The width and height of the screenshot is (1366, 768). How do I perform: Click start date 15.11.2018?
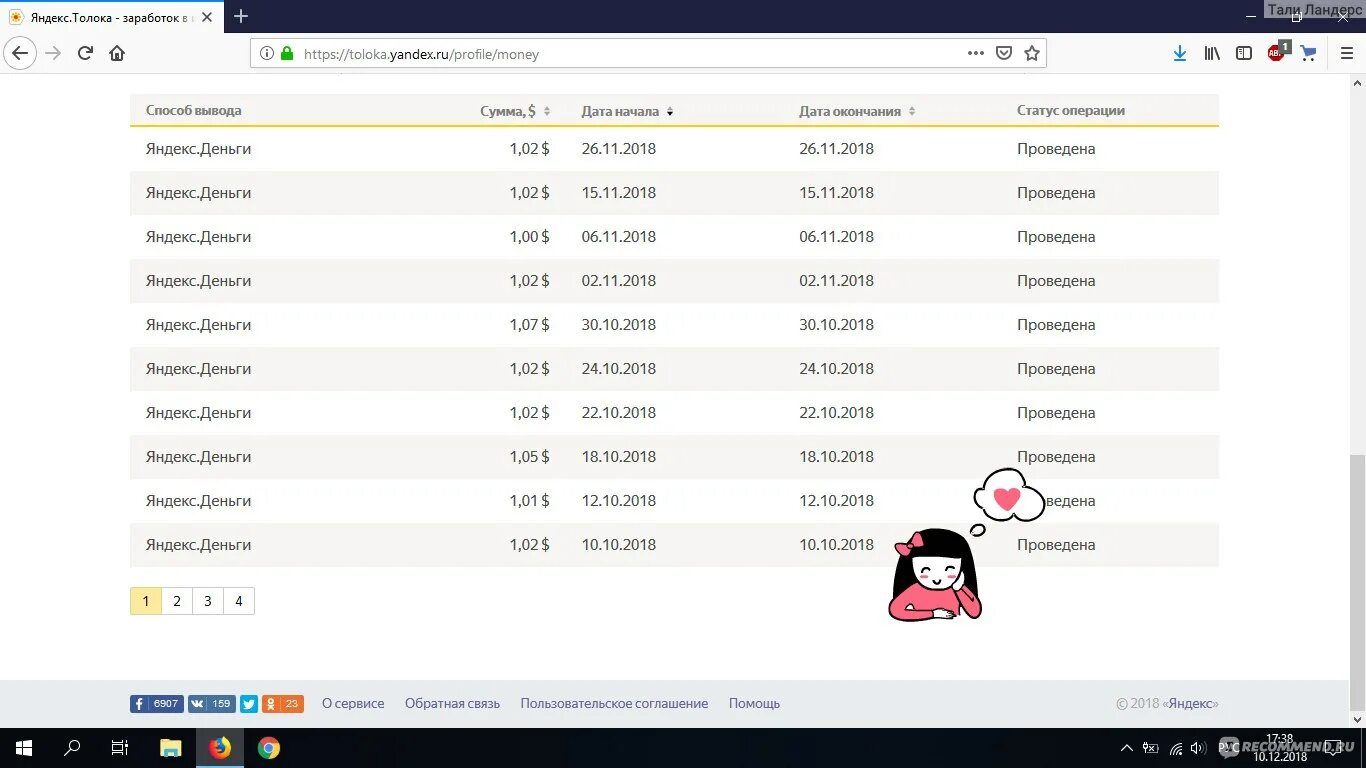point(619,193)
